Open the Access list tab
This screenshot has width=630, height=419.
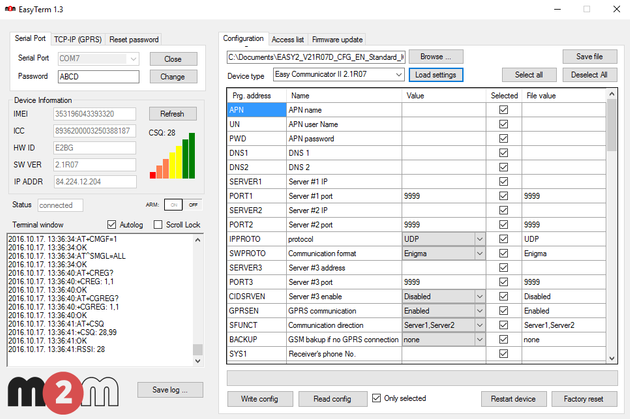point(288,39)
